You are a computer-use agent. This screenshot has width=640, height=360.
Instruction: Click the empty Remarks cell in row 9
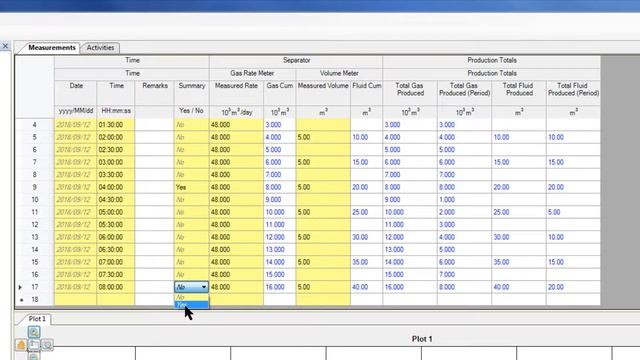155,187
